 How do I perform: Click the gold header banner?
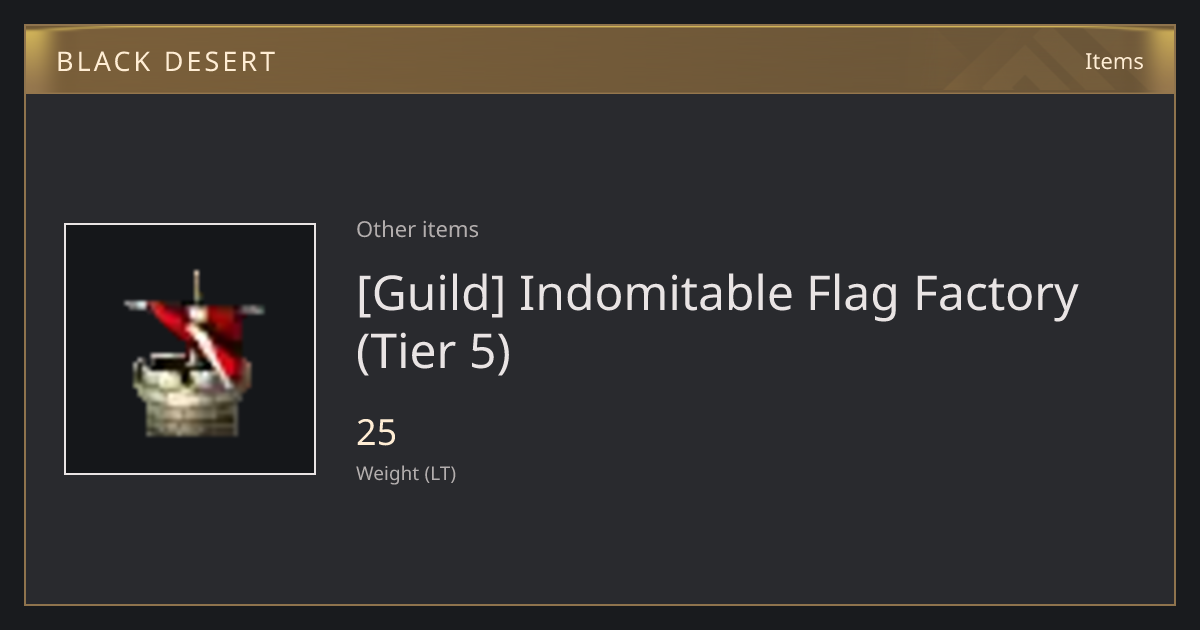tap(600, 60)
